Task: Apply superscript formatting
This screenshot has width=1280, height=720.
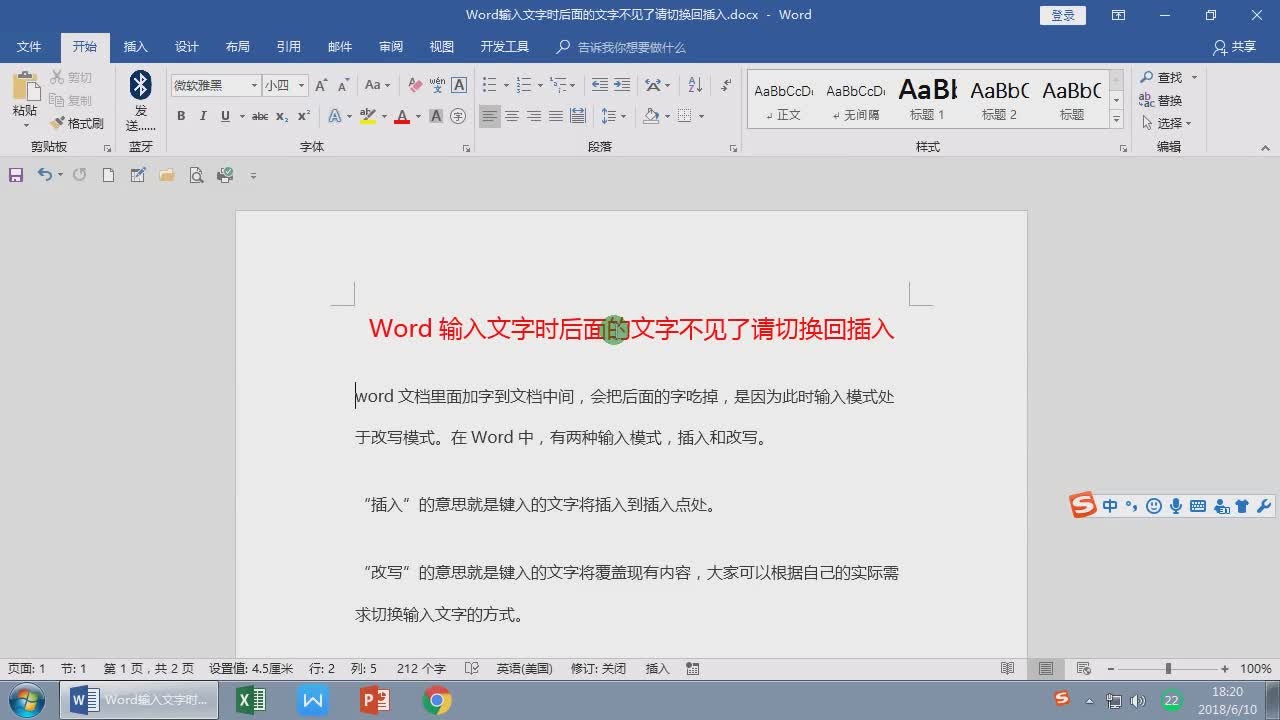Action: coord(303,116)
